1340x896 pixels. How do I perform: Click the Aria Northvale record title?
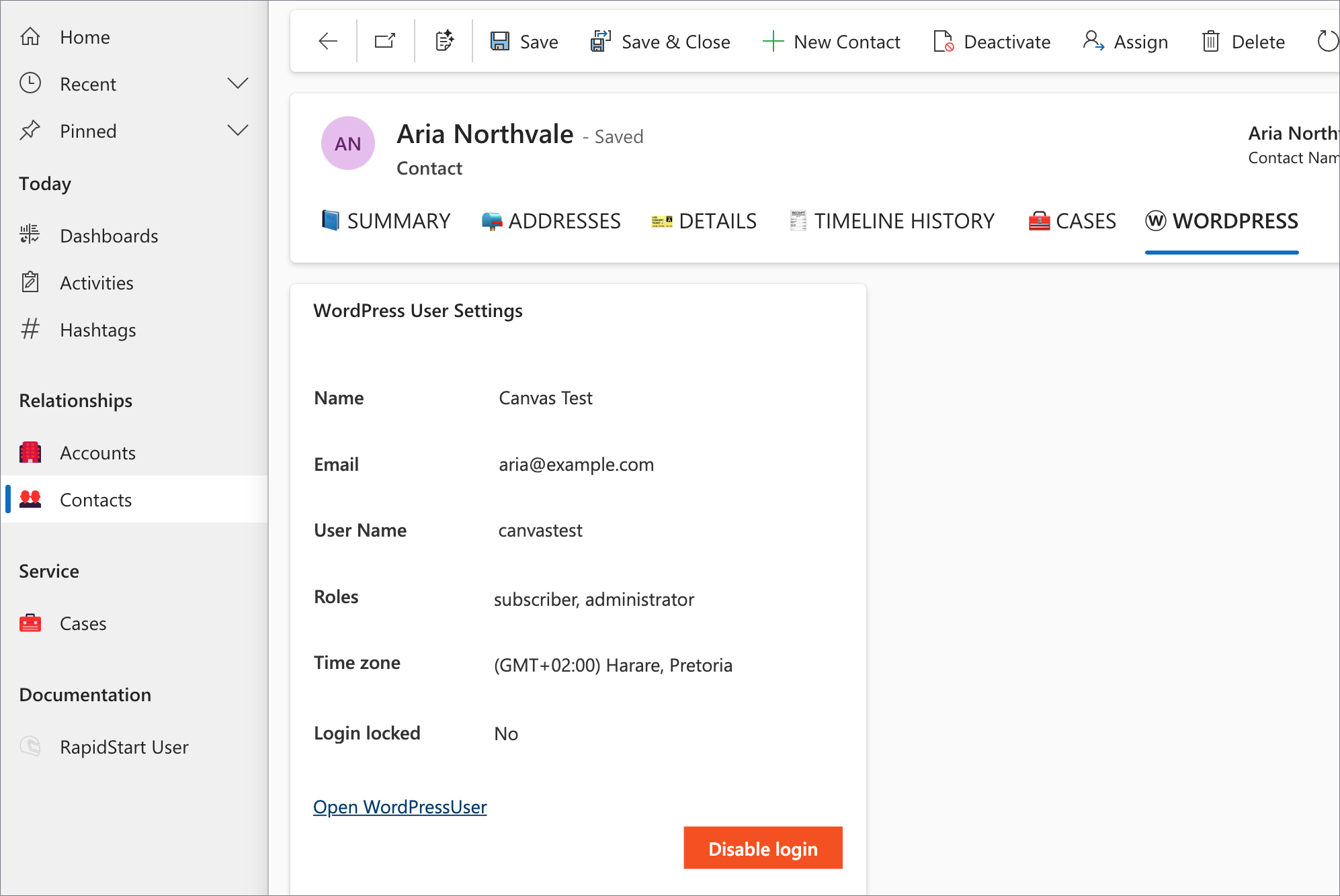485,134
